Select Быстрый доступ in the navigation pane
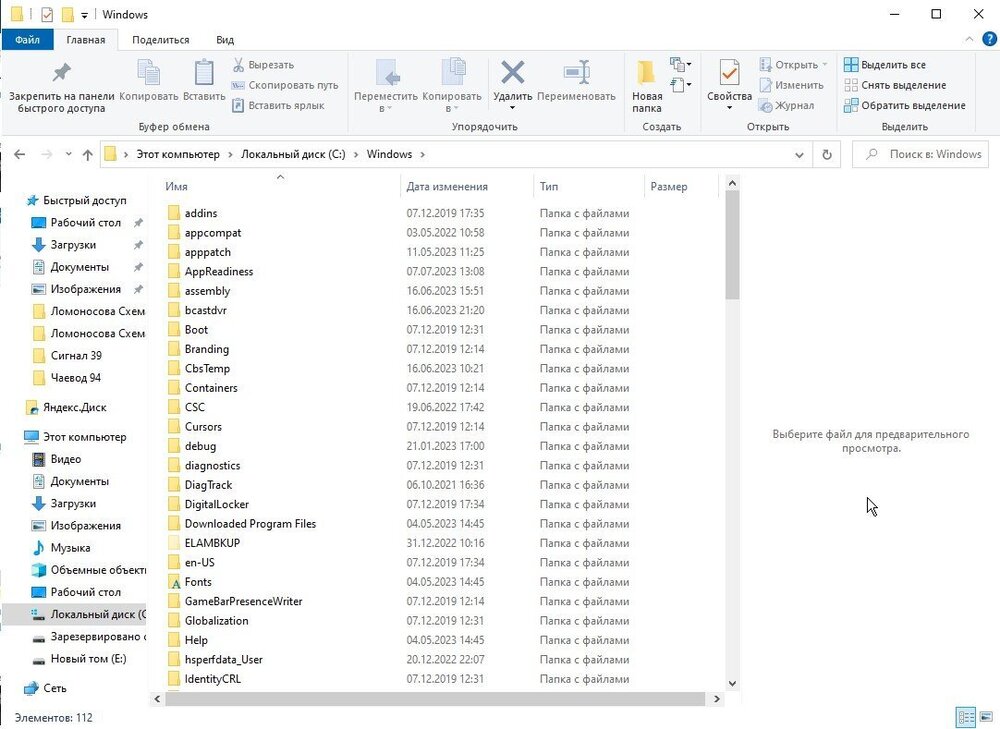 pyautogui.click(x=85, y=200)
